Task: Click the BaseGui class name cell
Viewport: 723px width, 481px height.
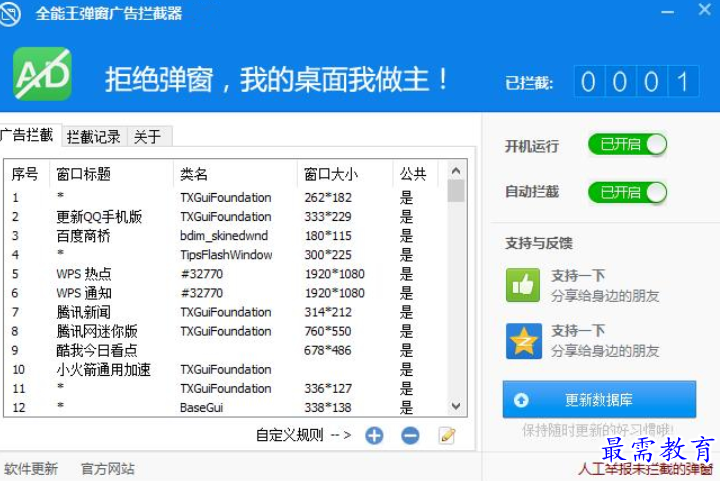Action: tap(201, 408)
